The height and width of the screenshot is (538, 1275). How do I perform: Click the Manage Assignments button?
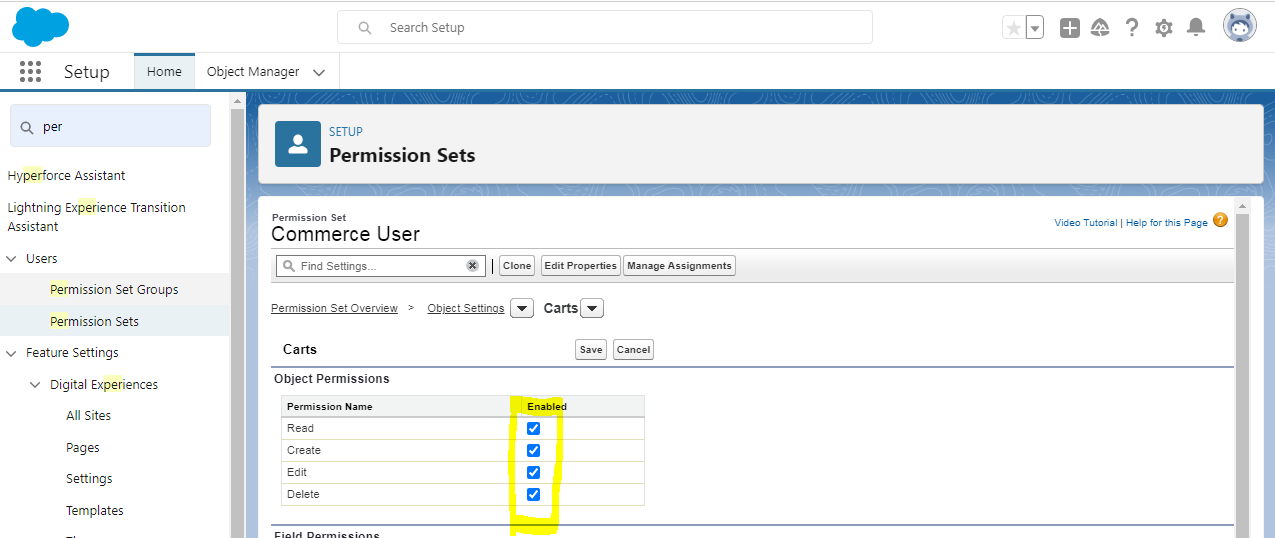point(679,266)
